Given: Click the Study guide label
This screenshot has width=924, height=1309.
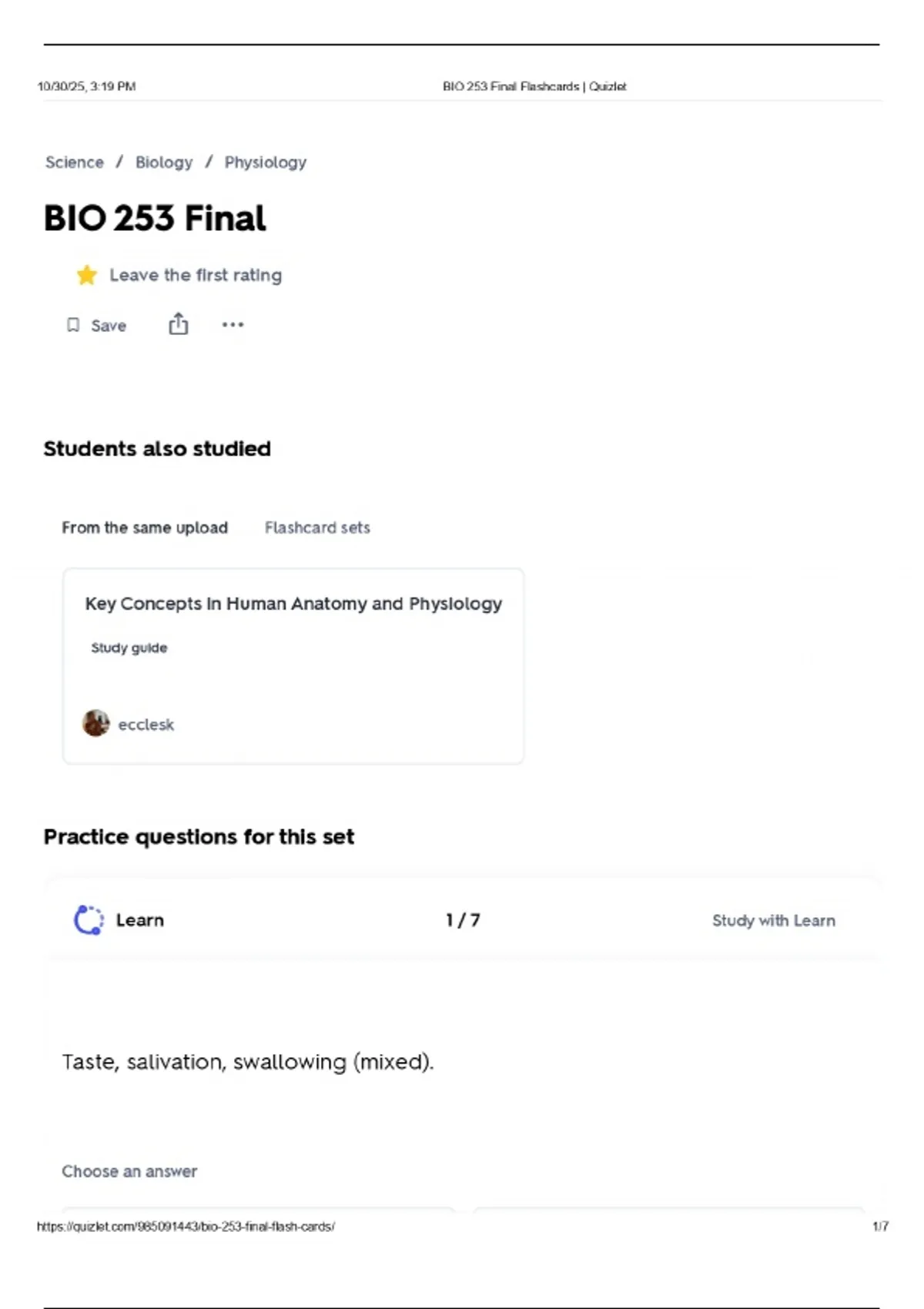Looking at the screenshot, I should point(129,648).
